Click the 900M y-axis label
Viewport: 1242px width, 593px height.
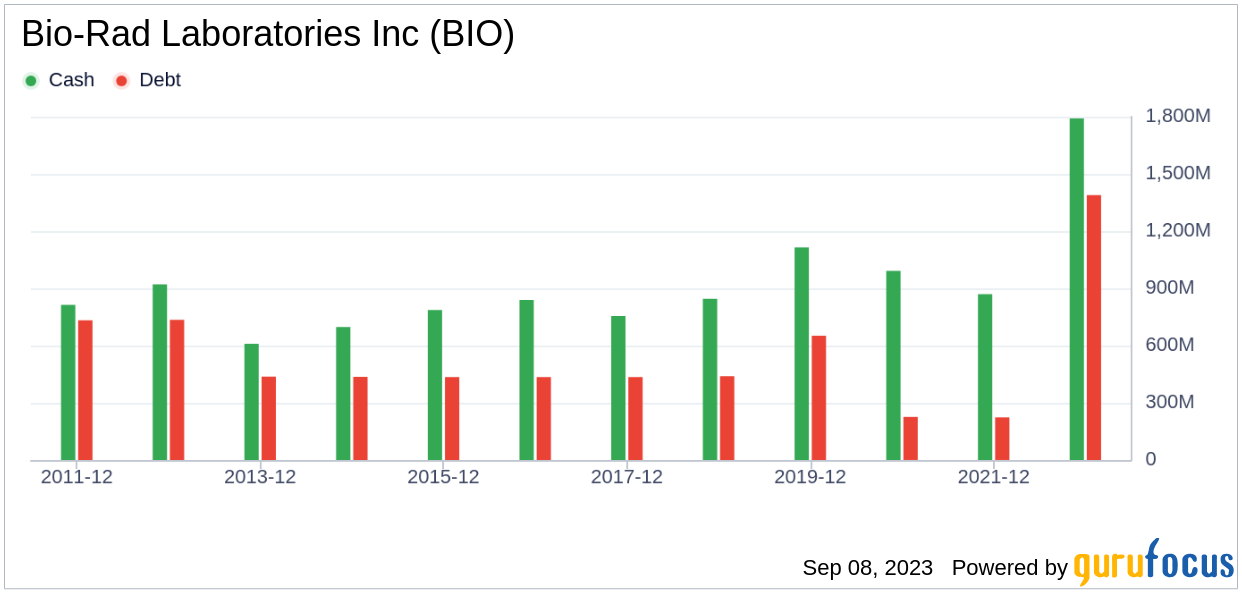[x=1184, y=288]
